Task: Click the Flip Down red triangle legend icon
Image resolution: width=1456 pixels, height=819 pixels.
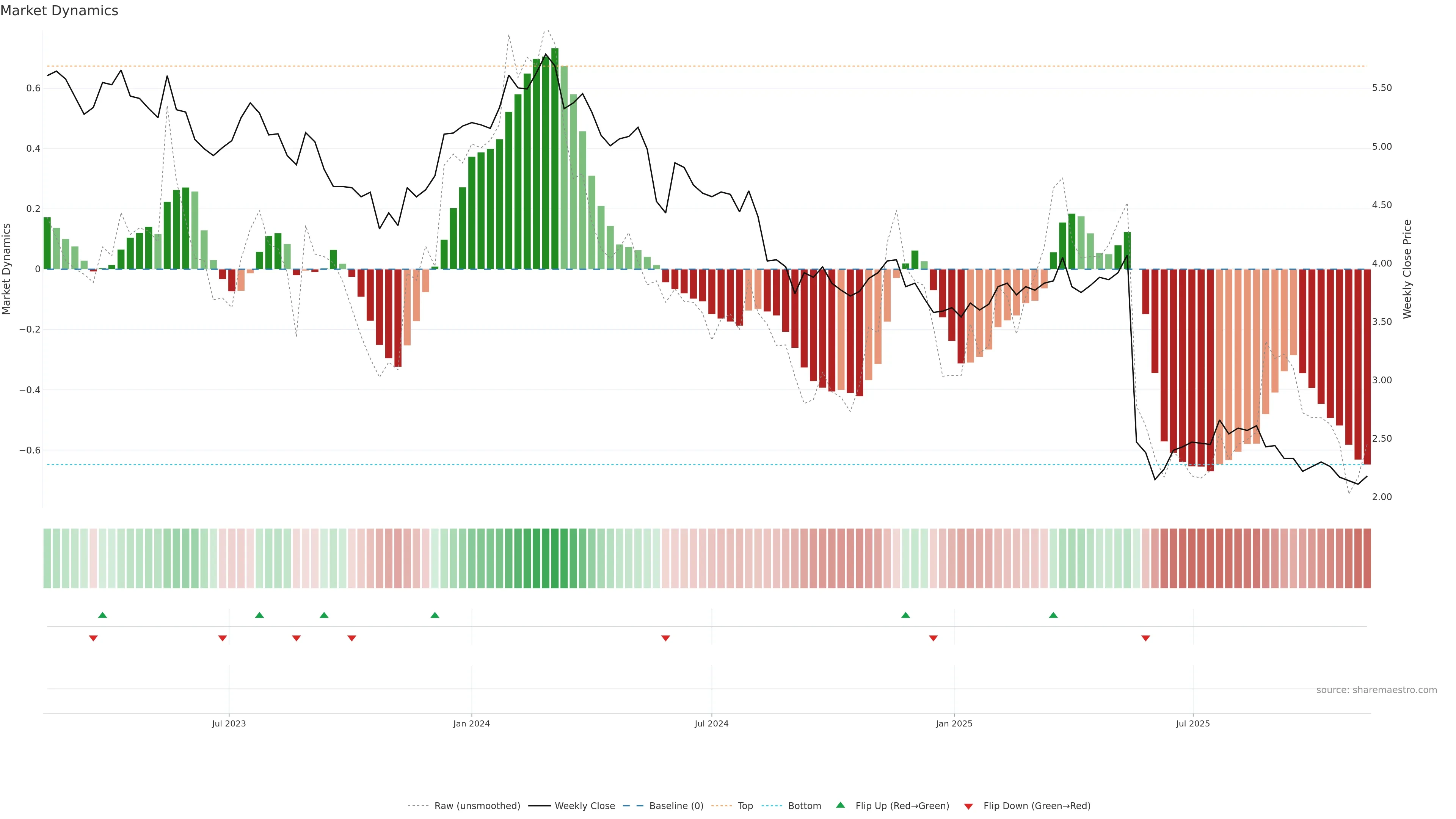Action: (x=968, y=806)
